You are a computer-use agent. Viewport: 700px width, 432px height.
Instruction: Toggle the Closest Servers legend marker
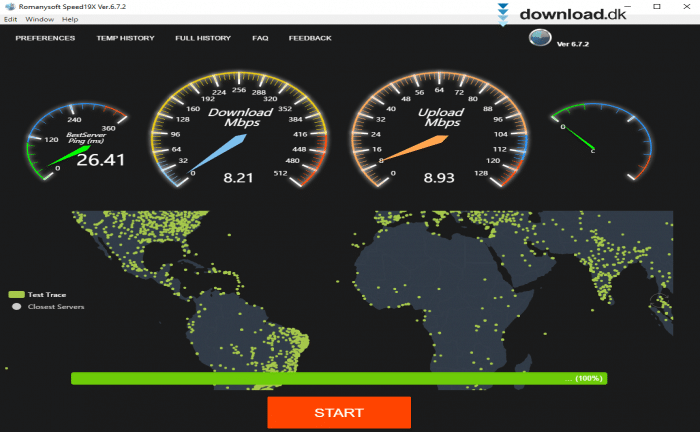pyautogui.click(x=15, y=307)
